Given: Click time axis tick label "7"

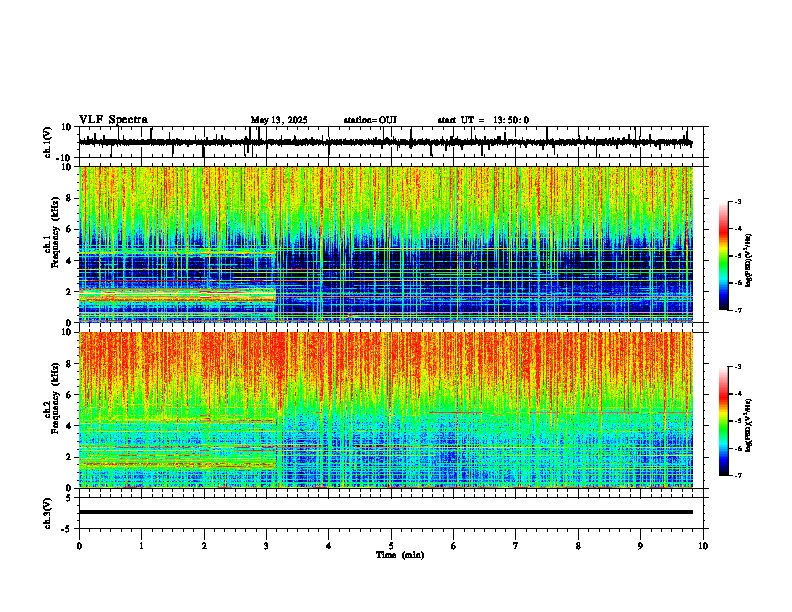Looking at the screenshot, I should coord(516,546).
